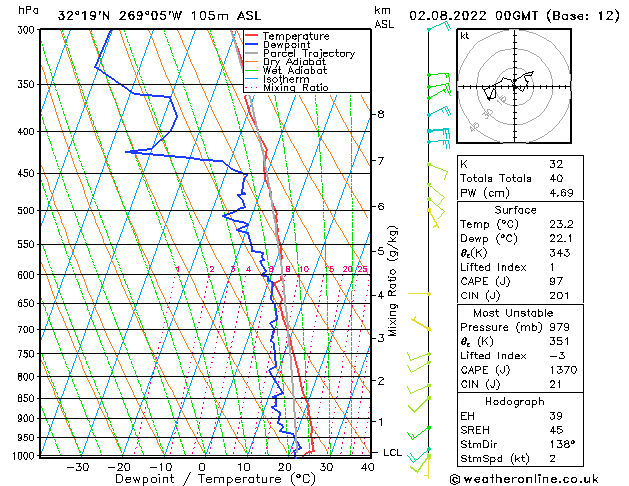Click the surface theta-e value 343
This screenshot has height=486, width=629.
click(x=560, y=253)
